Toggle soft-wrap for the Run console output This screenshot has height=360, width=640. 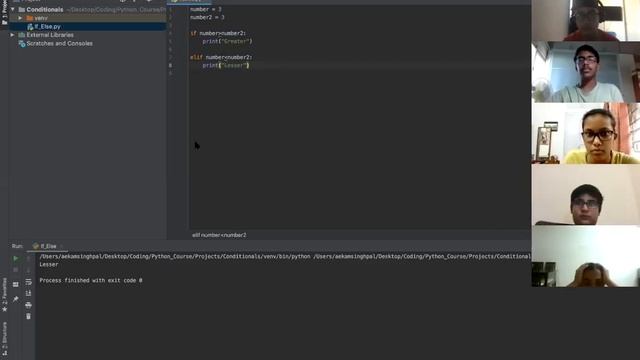[x=28, y=282]
